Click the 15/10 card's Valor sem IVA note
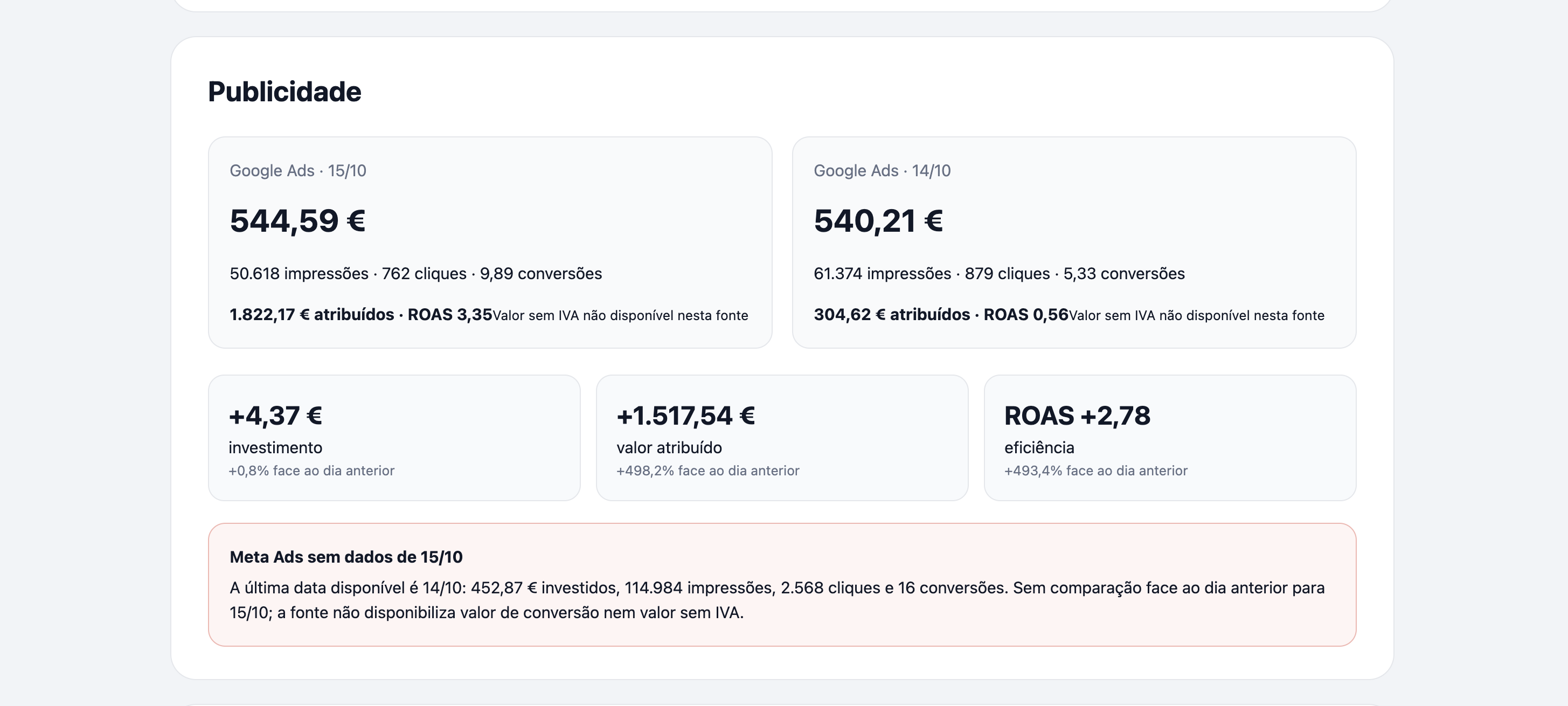Image resolution: width=1568 pixels, height=706 pixels. [620, 315]
